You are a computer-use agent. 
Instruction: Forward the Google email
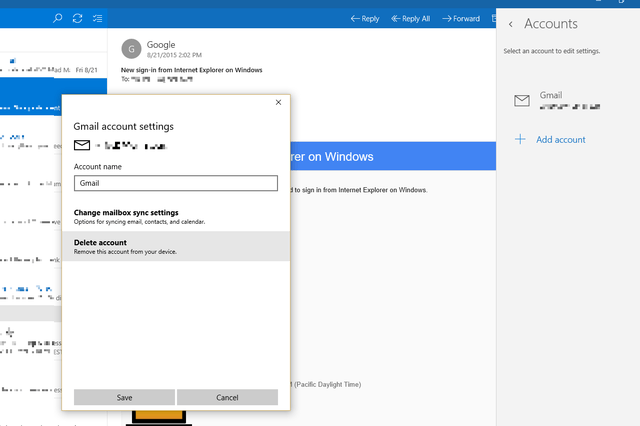tap(461, 19)
